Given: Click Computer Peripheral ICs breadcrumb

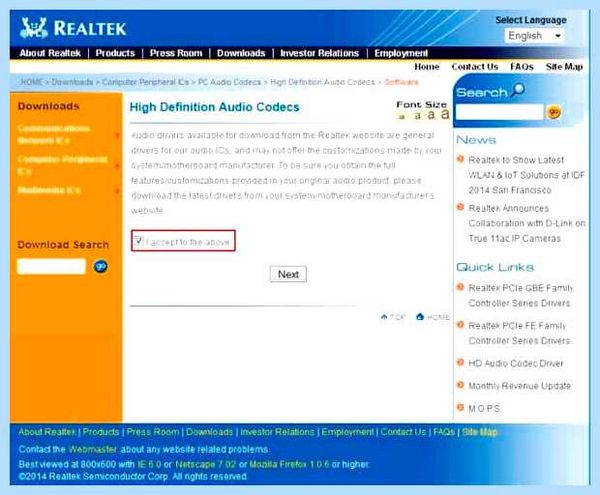Looking at the screenshot, I should (145, 82).
